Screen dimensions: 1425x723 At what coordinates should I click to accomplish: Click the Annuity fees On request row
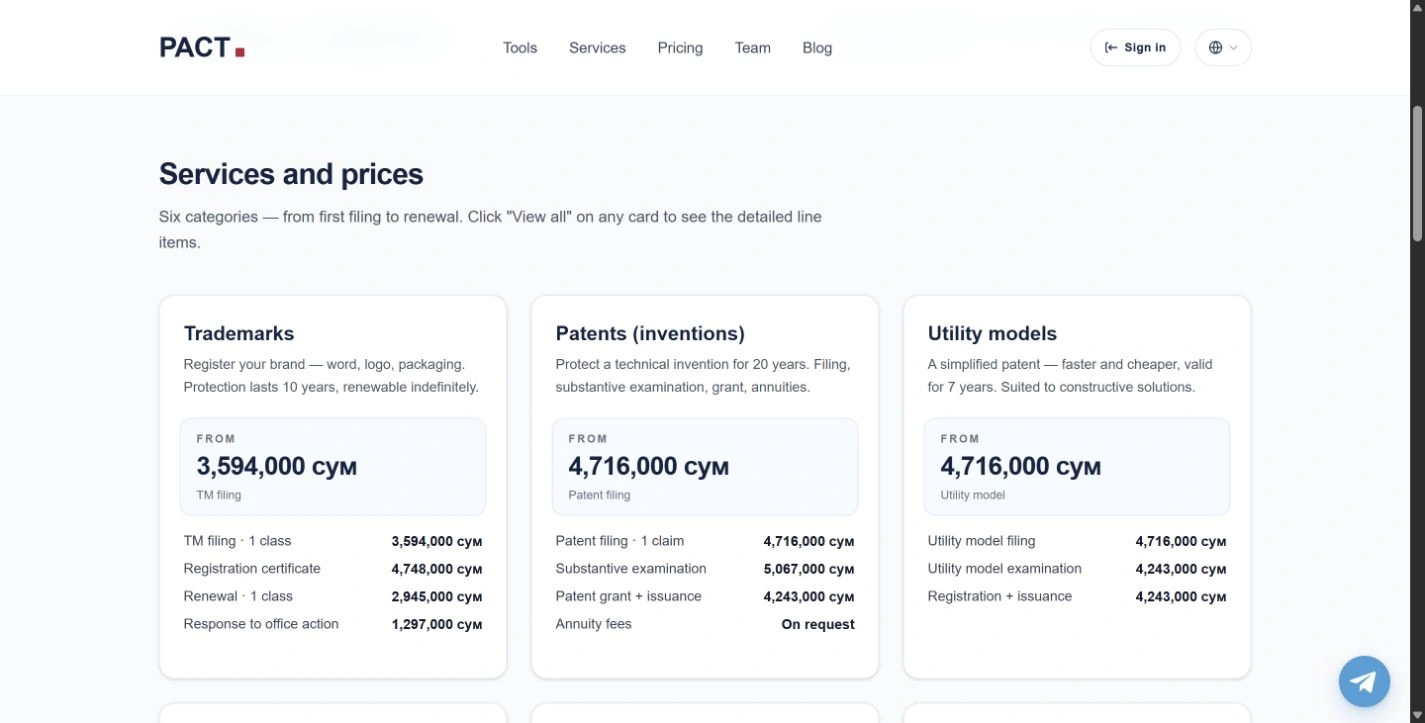[x=705, y=624]
